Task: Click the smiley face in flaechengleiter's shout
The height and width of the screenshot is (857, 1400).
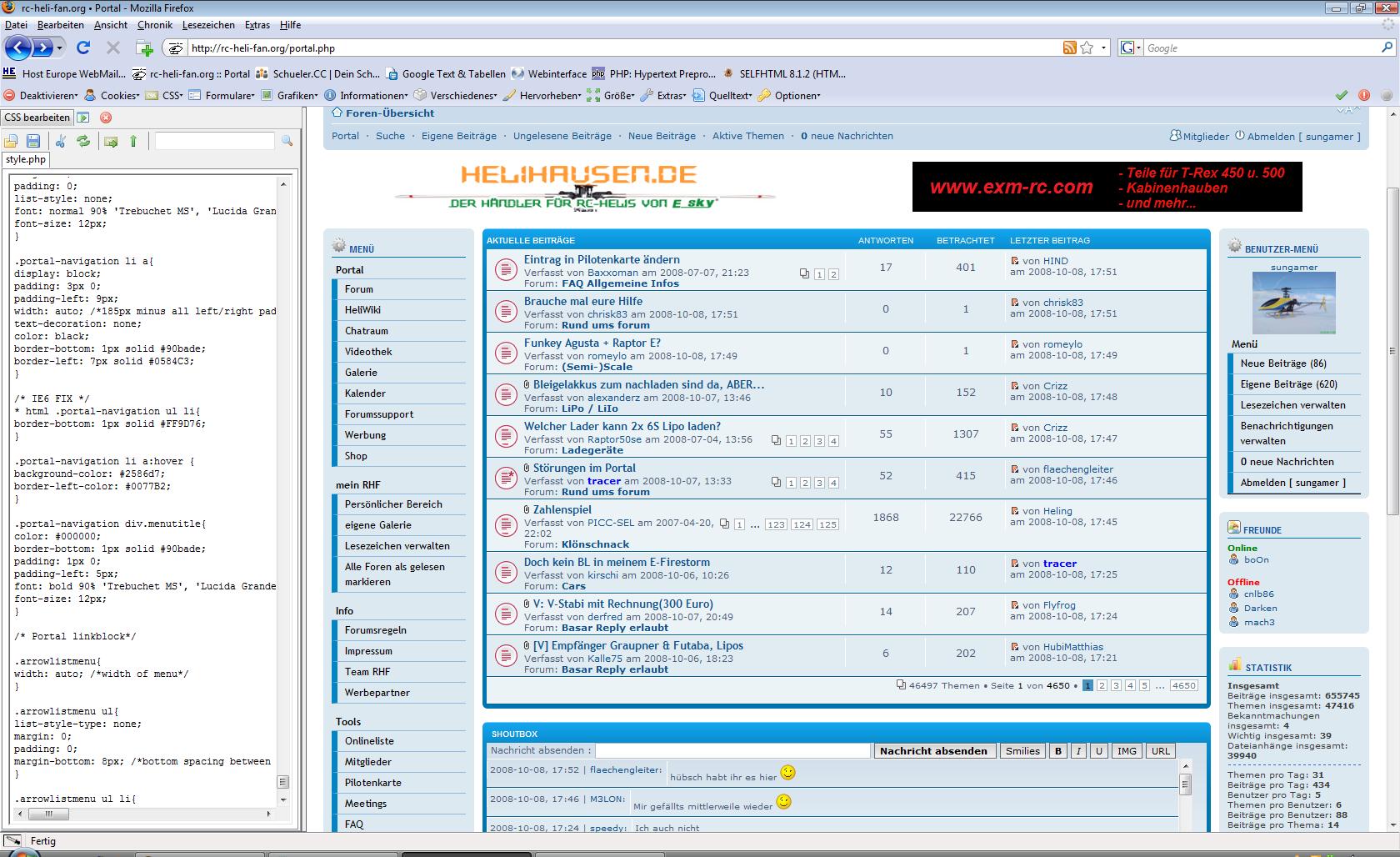Action: tap(787, 773)
